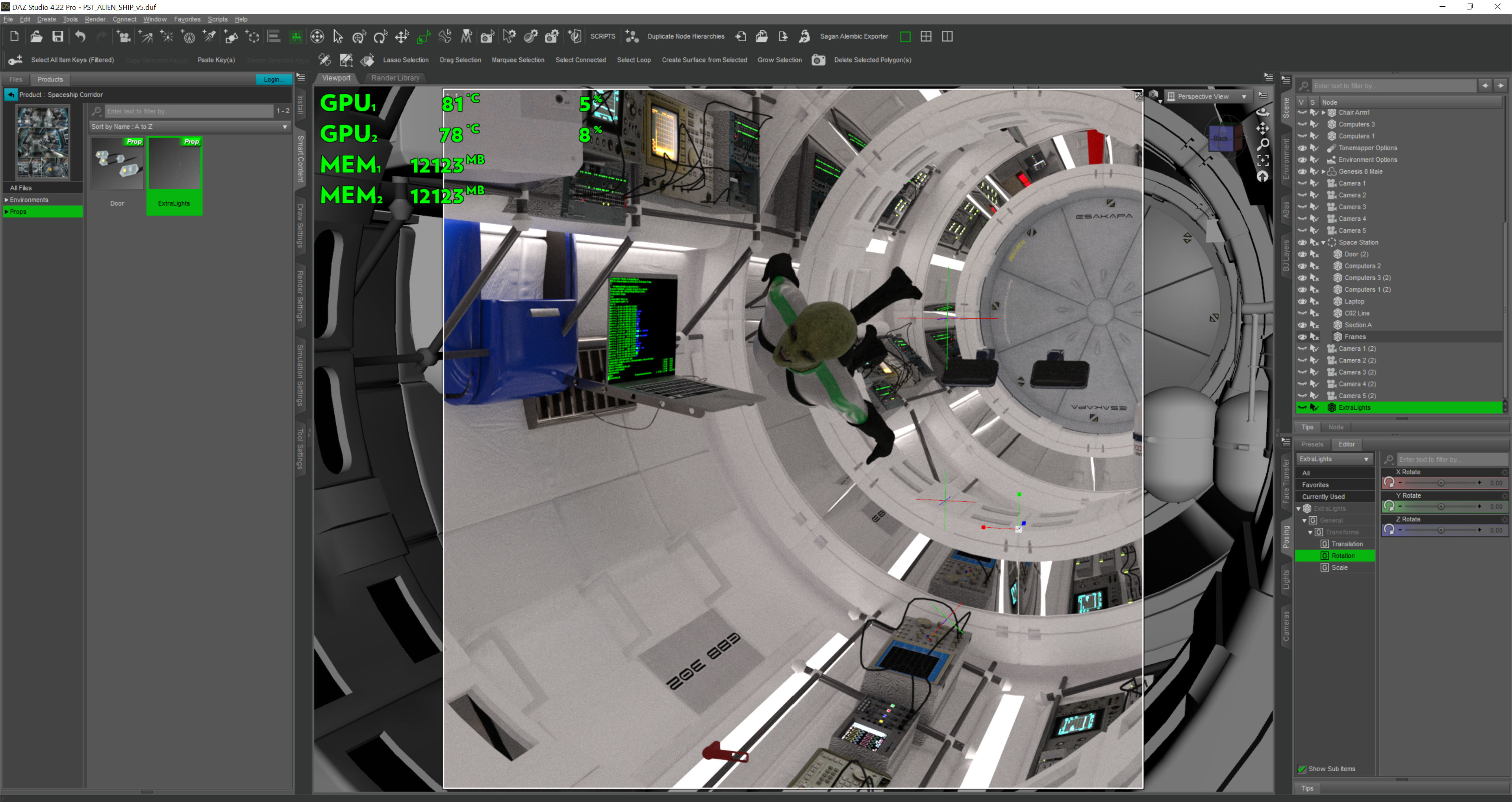Click the Create Keyframe key icon
Viewport: 1512px width, 802px height.
coord(15,60)
